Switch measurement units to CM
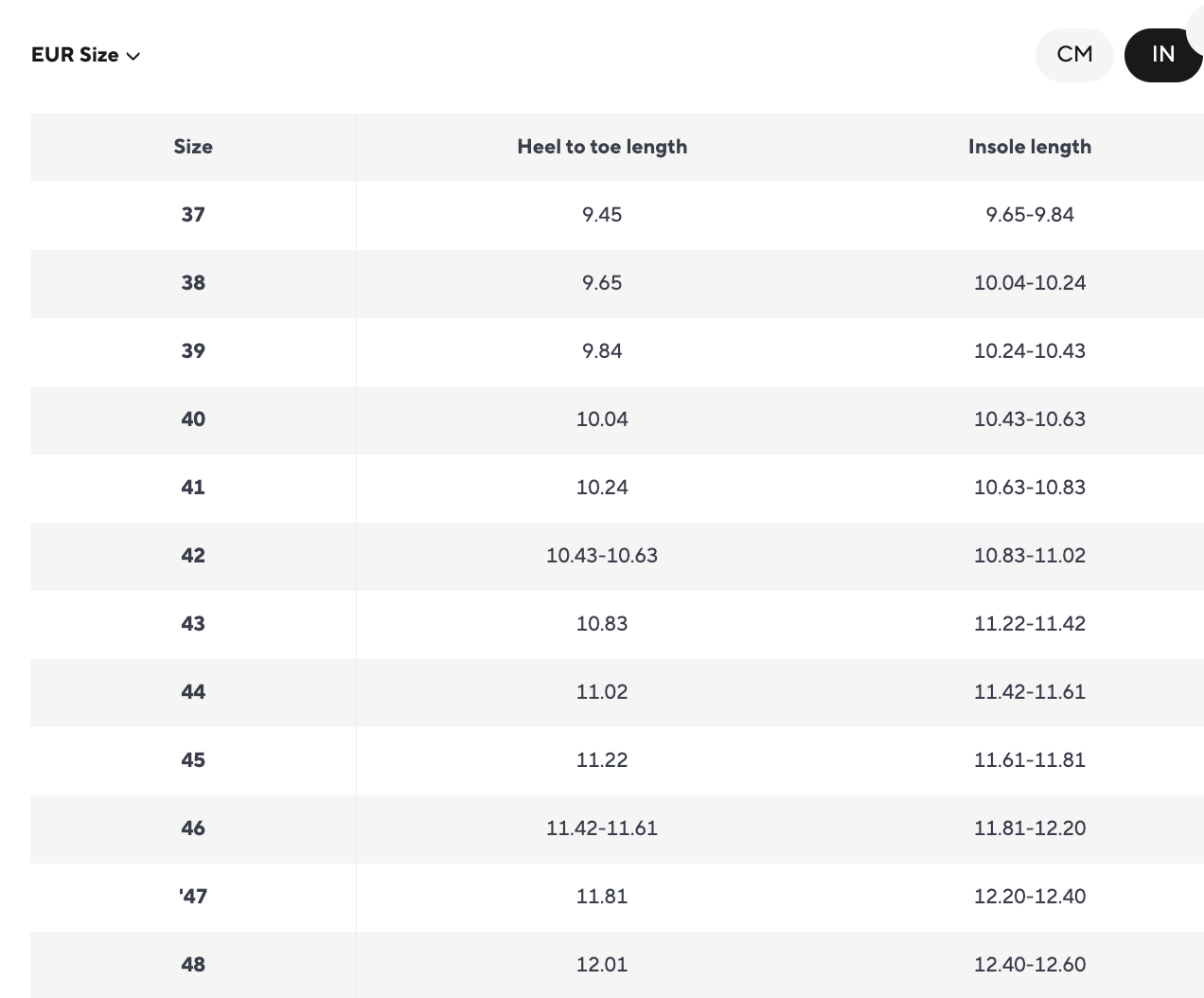 (1074, 55)
